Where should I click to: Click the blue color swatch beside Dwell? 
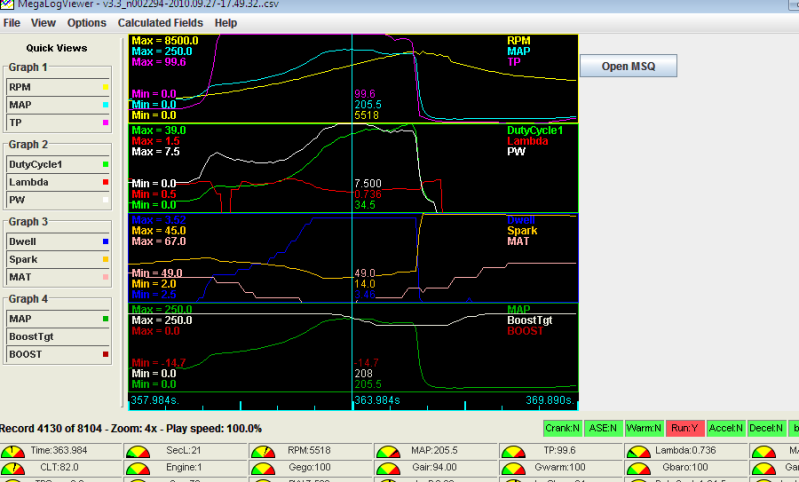click(104, 241)
